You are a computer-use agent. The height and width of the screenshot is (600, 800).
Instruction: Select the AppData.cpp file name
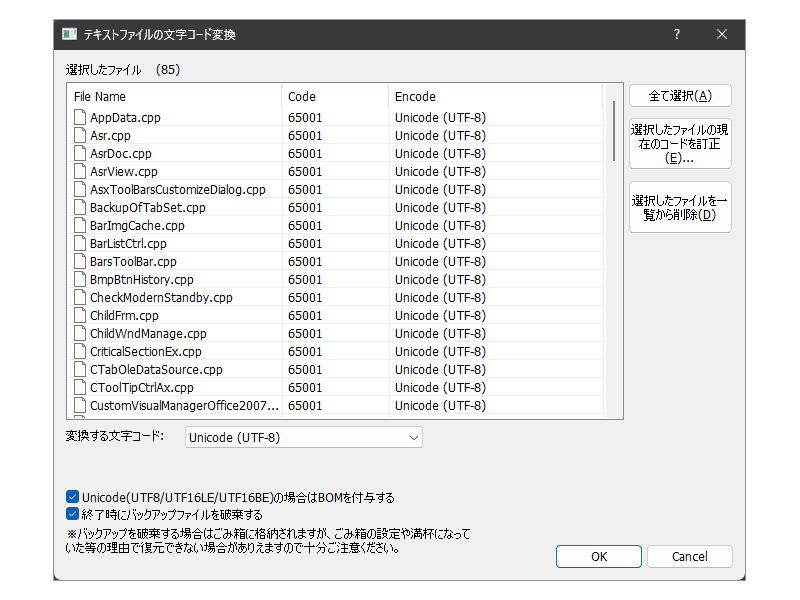tap(125, 117)
